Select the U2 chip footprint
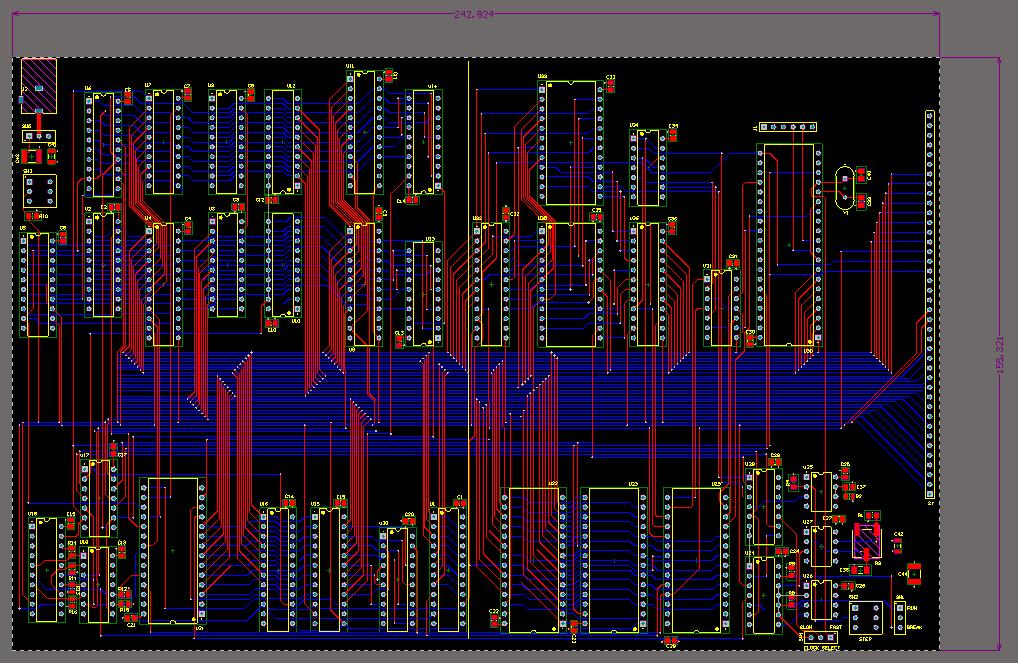This screenshot has height=663, width=1018. (103, 265)
